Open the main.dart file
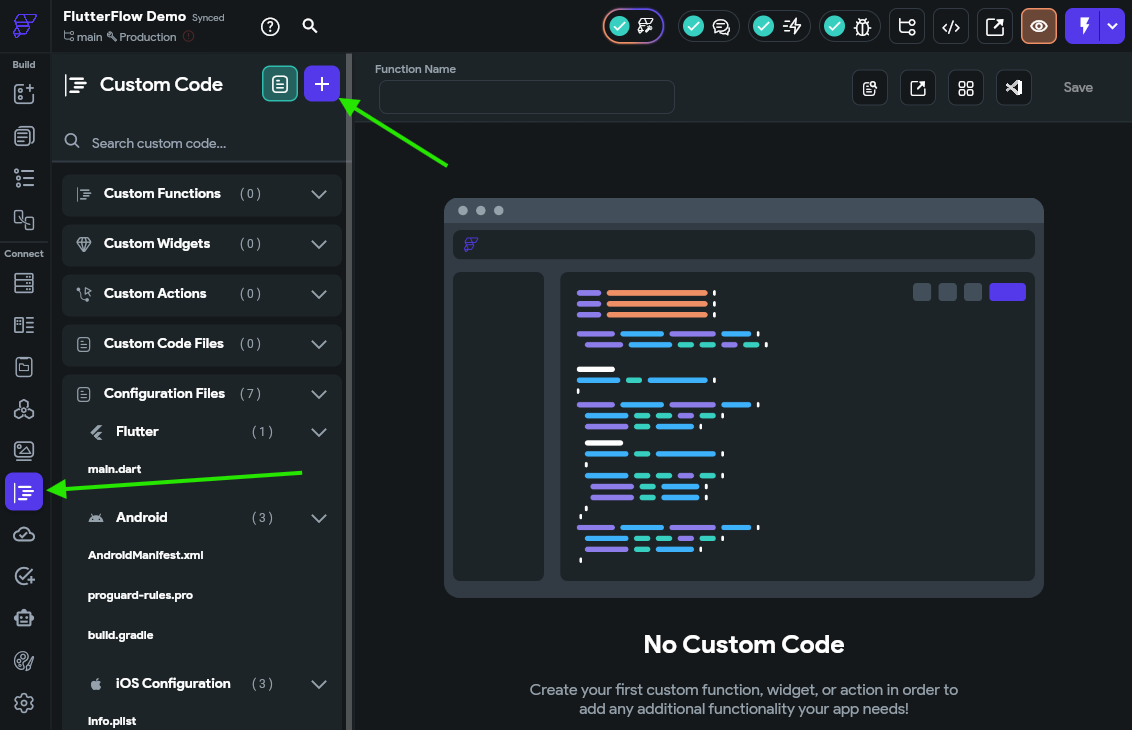The width and height of the screenshot is (1132, 730). coord(114,469)
